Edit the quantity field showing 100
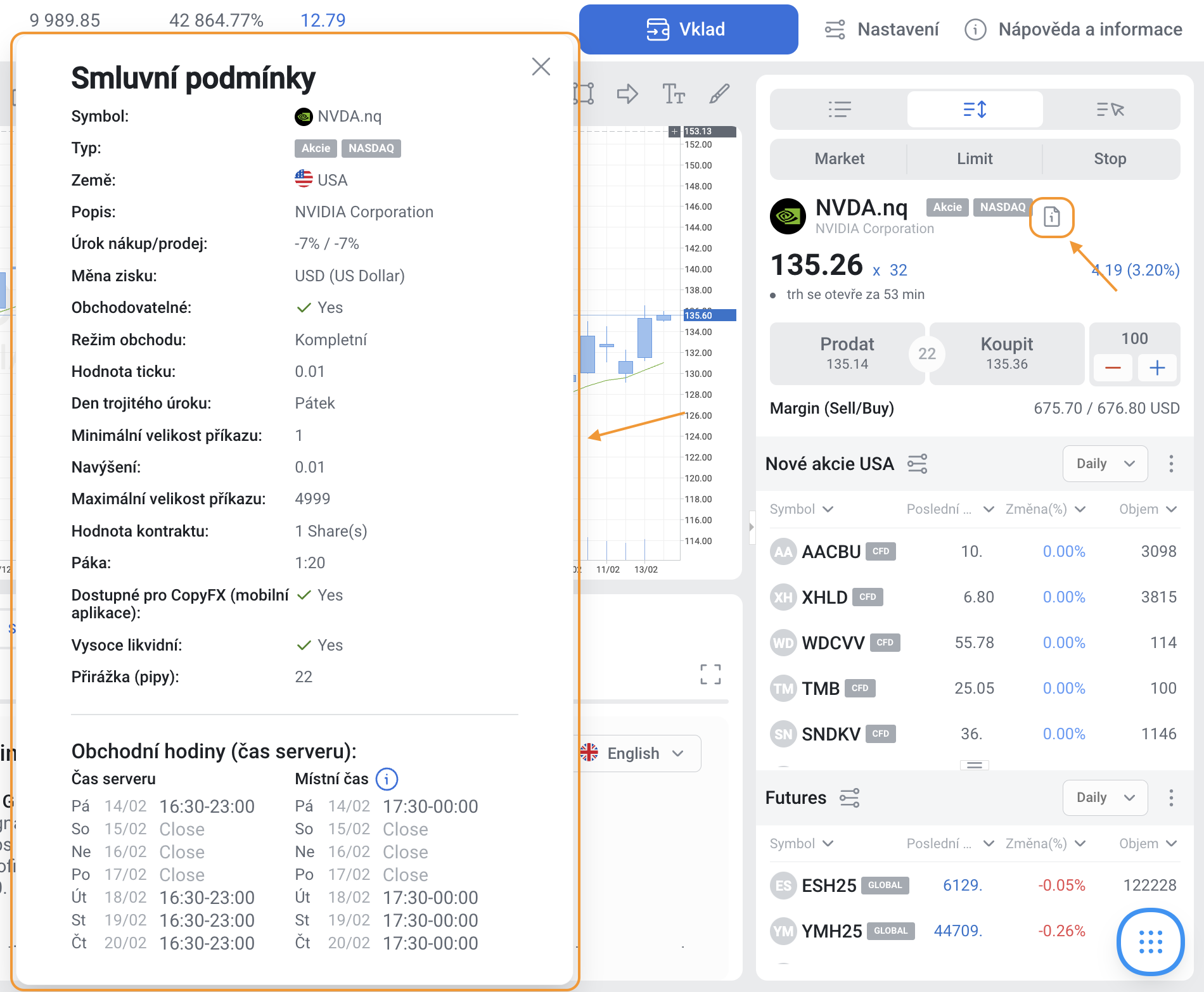The width and height of the screenshot is (1204, 992). pyautogui.click(x=1134, y=338)
